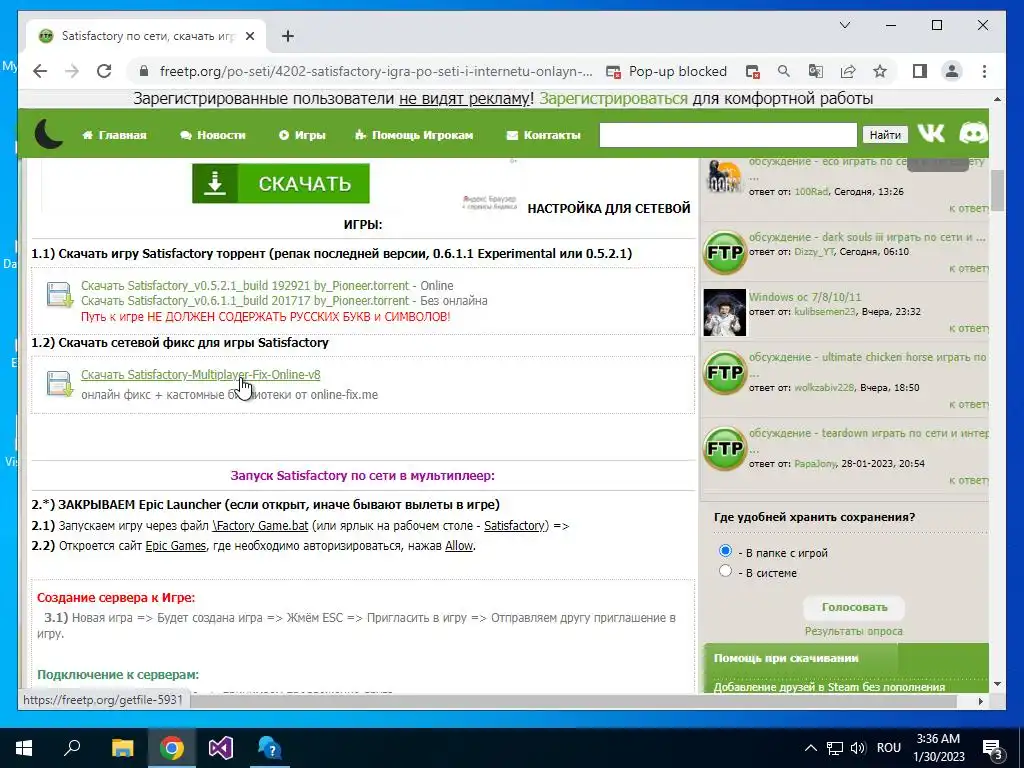Click the FTP avatar of teardown discussion
Screen dimensions: 1024x768
(725, 448)
